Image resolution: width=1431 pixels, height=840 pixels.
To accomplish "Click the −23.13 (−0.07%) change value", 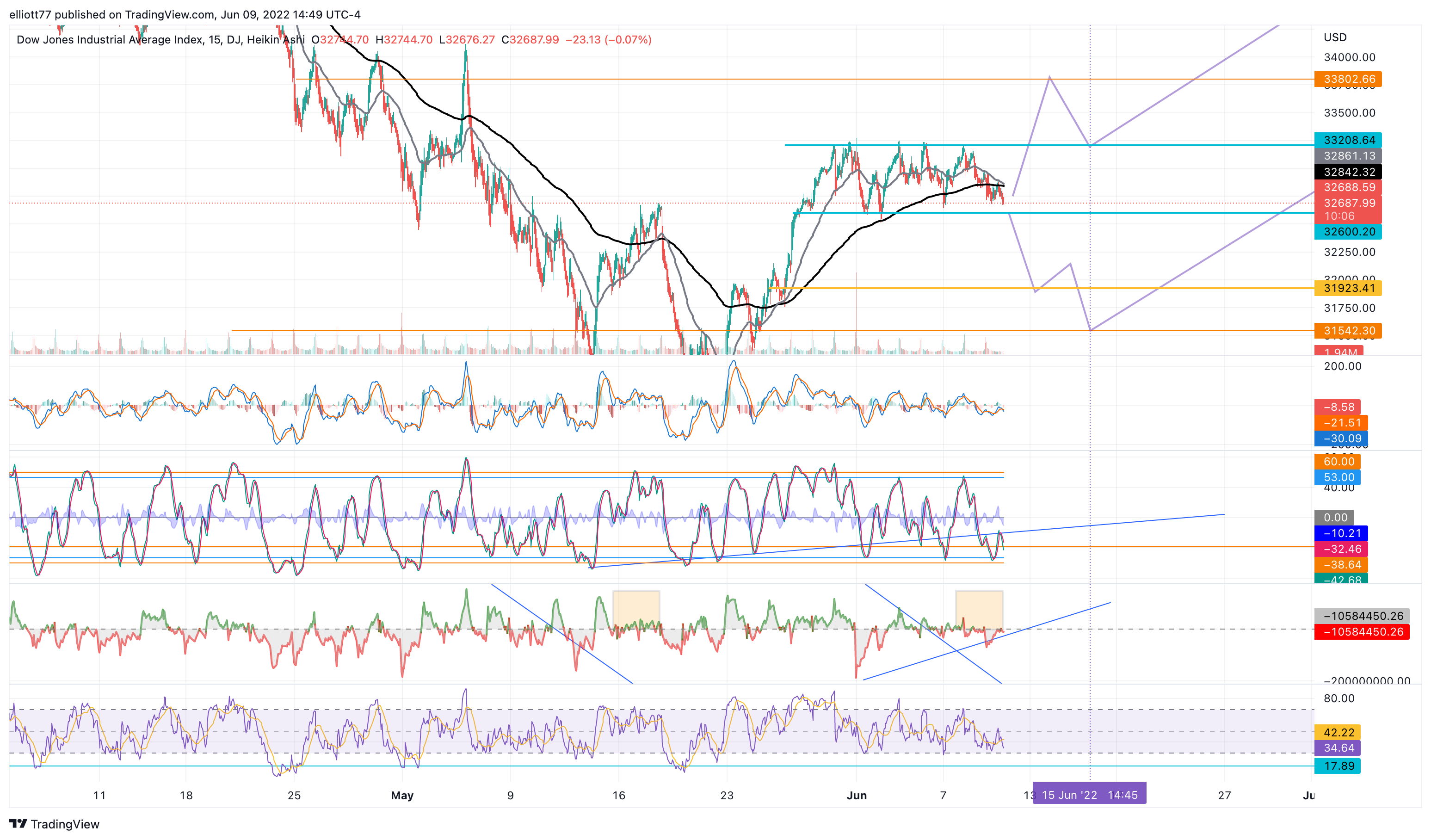I will point(608,40).
